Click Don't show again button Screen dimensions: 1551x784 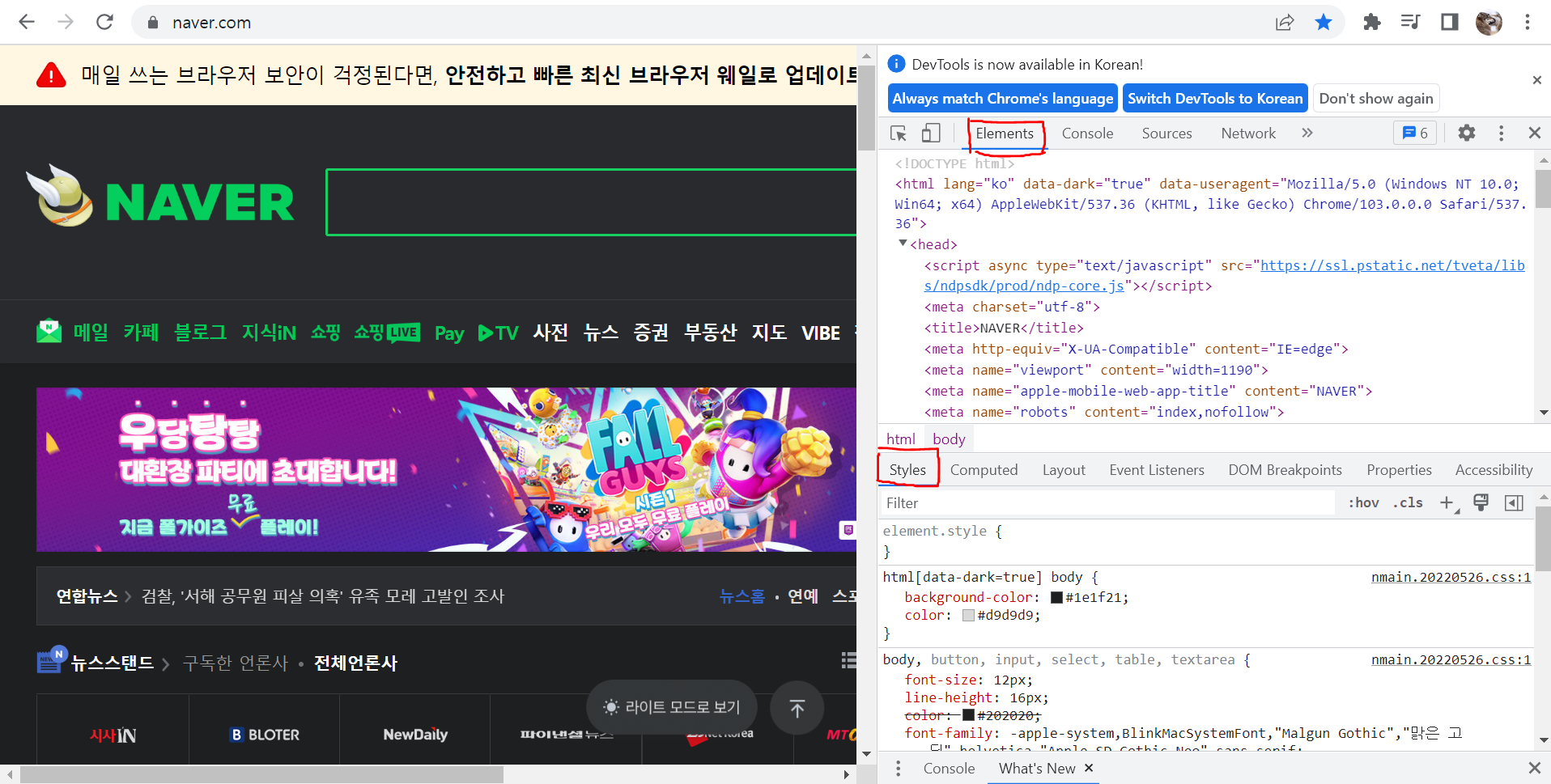1375,98
